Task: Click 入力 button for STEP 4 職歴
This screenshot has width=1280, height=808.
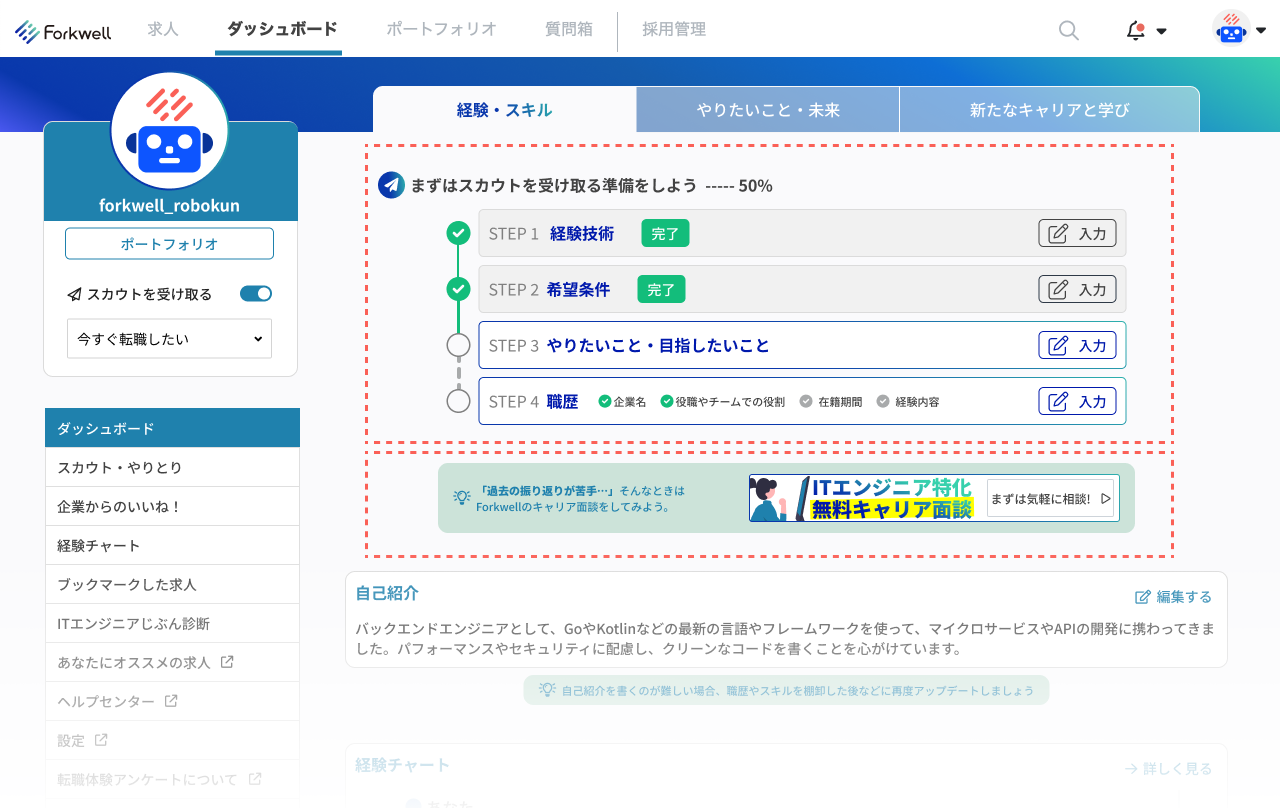Action: (x=1077, y=401)
